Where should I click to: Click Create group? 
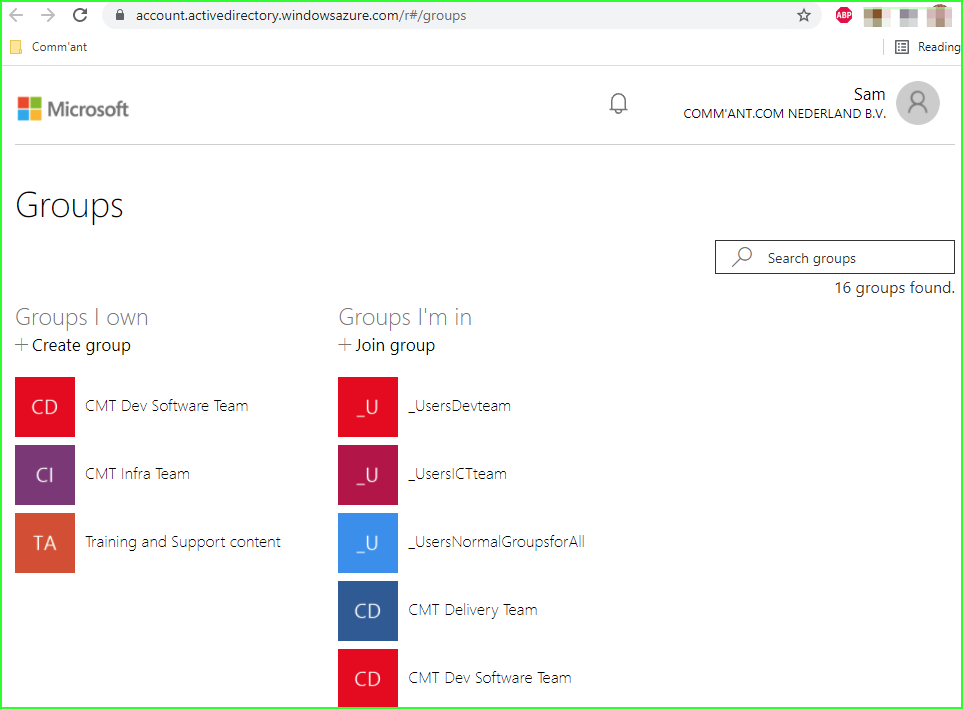[x=73, y=345]
